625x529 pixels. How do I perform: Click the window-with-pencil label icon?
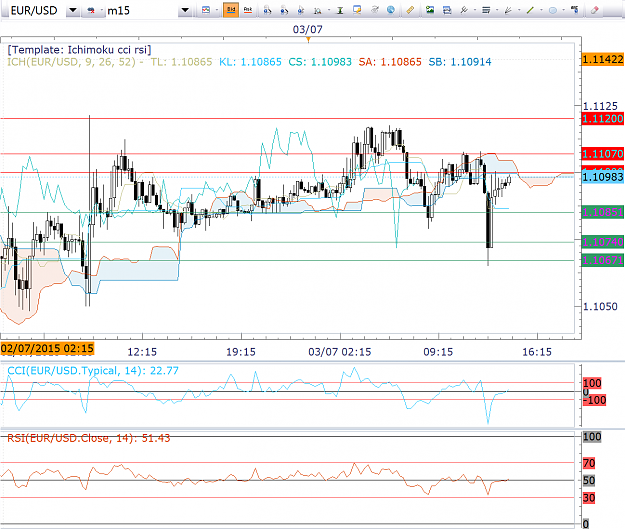tap(357, 10)
